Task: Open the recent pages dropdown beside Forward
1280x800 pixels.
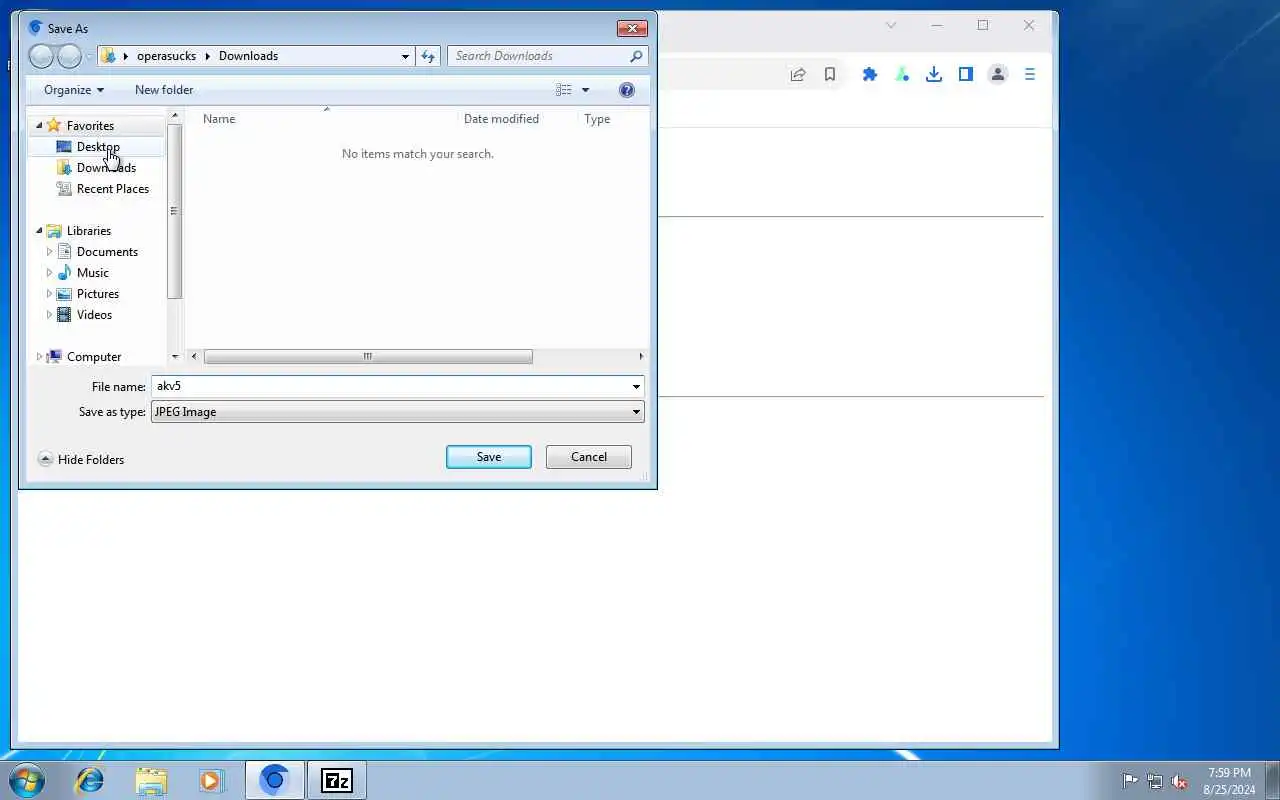Action: coord(89,56)
